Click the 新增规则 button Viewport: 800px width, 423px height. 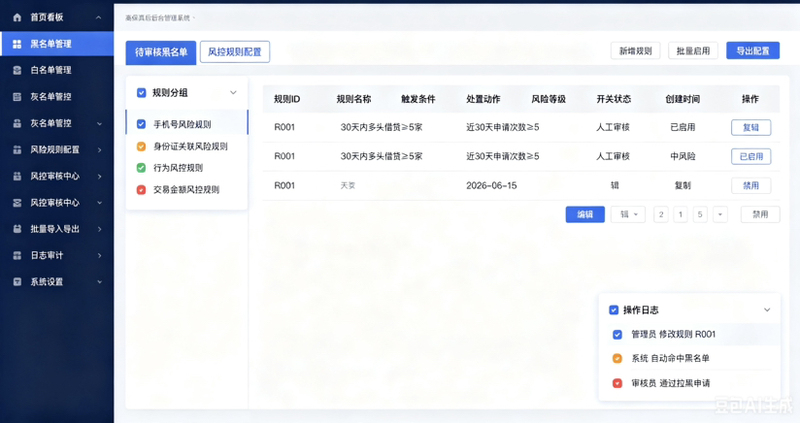[635, 51]
